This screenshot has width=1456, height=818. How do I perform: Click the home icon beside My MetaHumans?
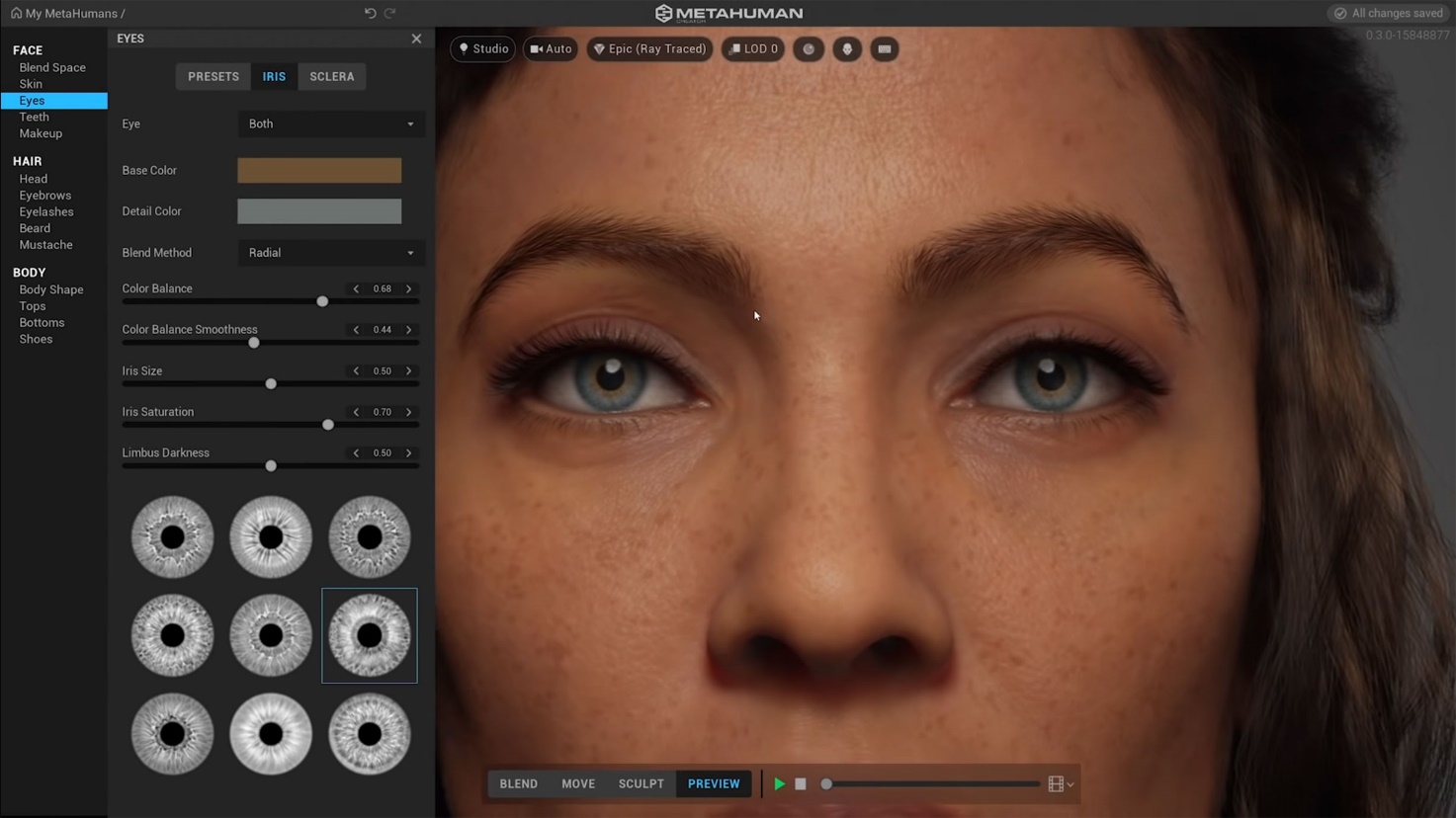tap(16, 13)
